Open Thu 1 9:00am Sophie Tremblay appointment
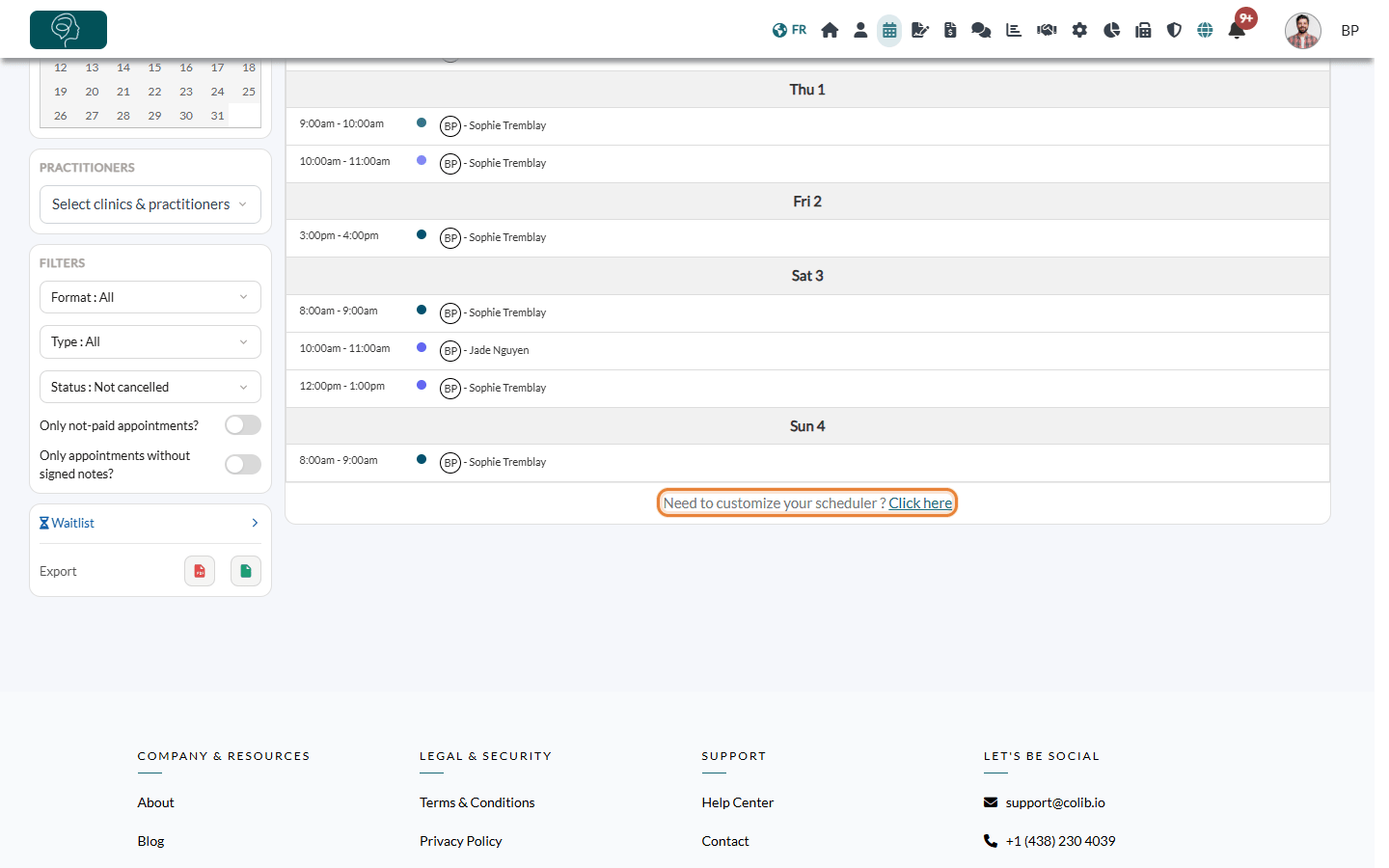The height and width of the screenshot is (868, 1389). 807,125
